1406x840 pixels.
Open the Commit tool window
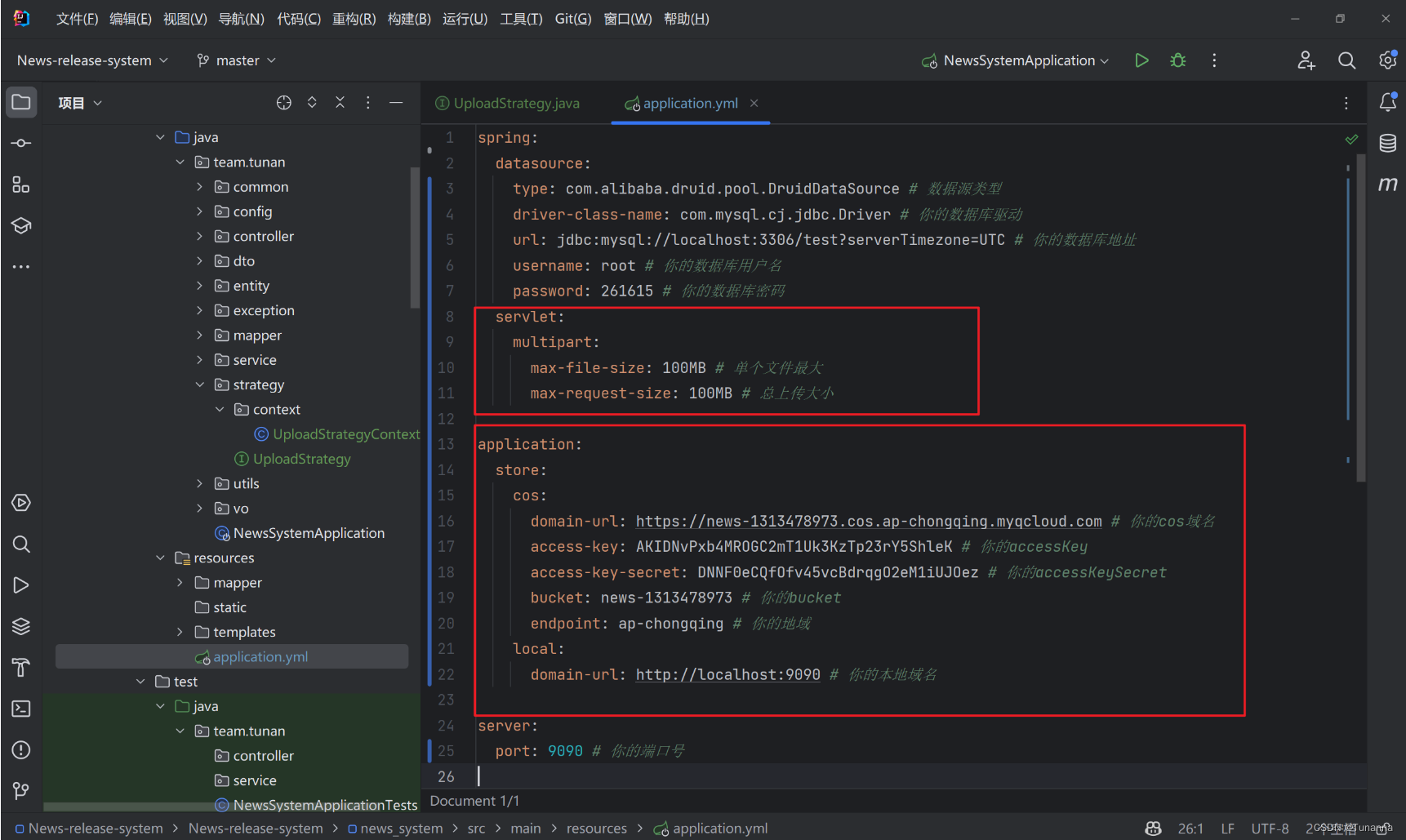(20, 142)
